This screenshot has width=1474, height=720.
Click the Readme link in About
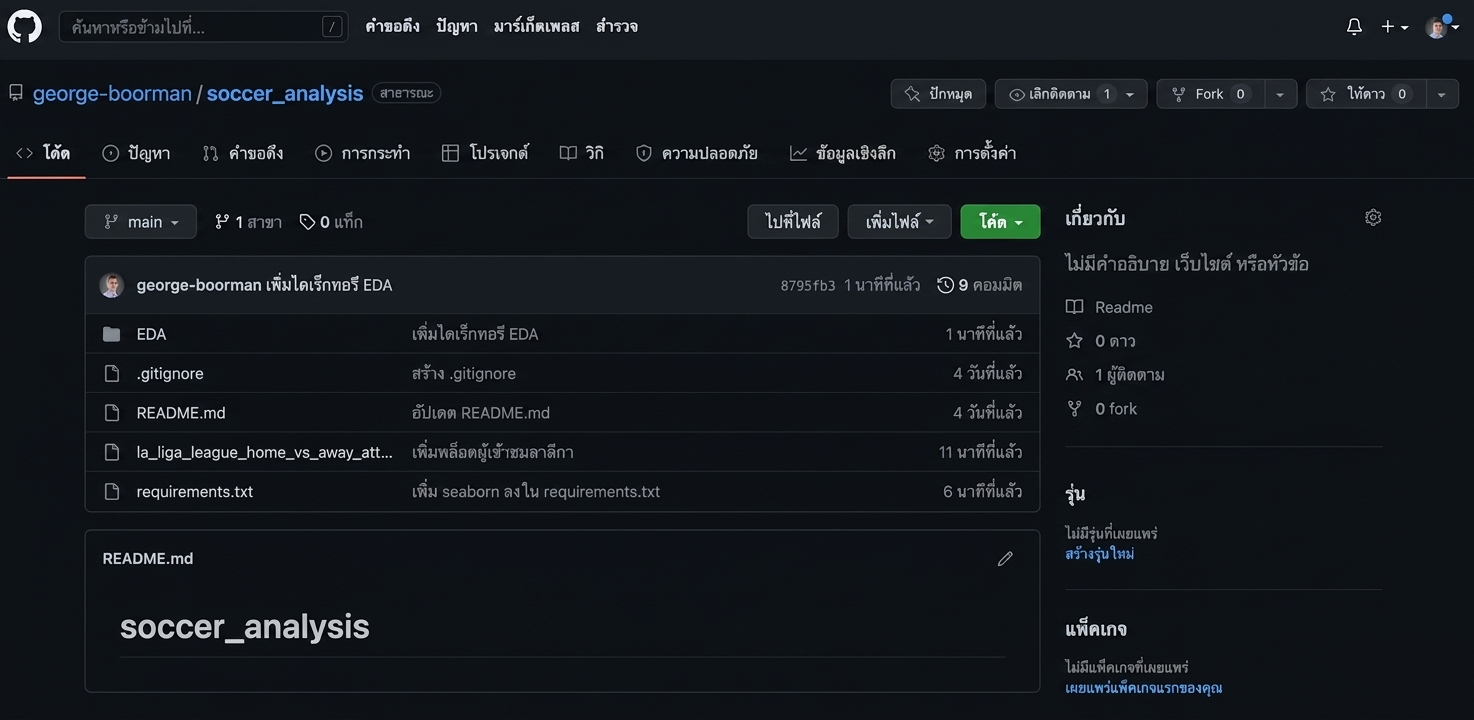(1109, 307)
